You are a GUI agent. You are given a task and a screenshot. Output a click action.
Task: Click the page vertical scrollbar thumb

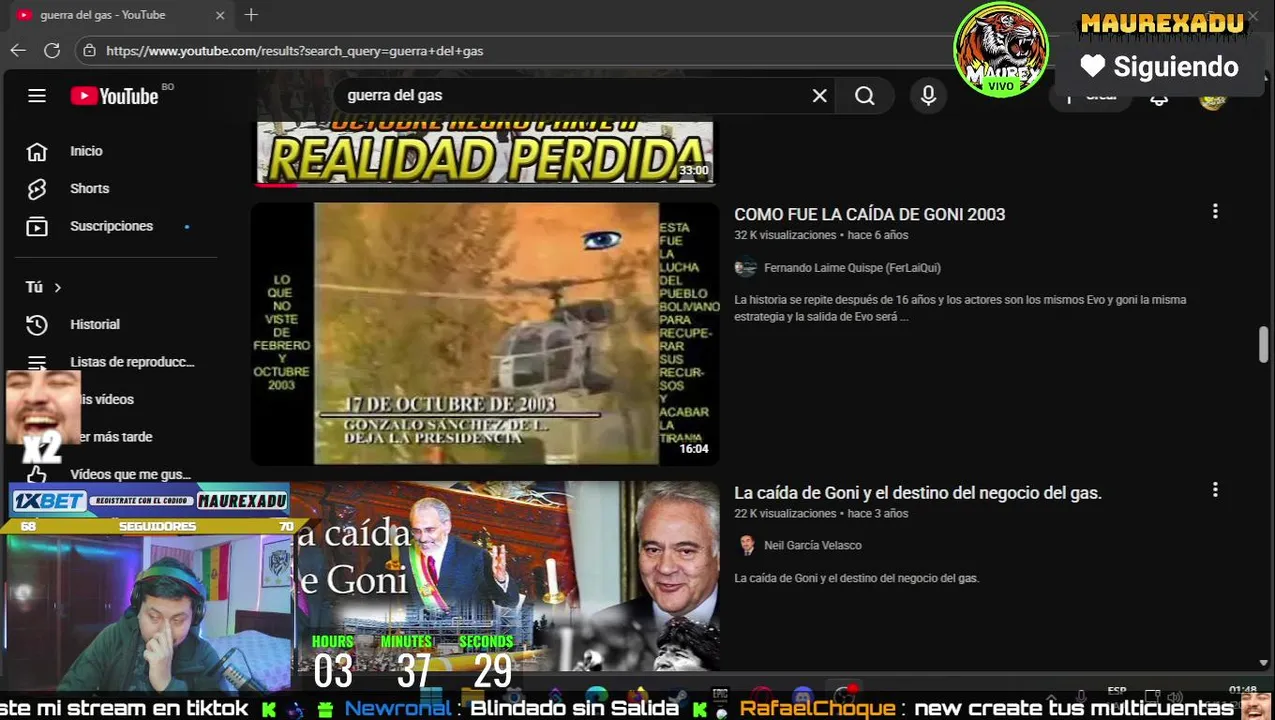click(1263, 345)
